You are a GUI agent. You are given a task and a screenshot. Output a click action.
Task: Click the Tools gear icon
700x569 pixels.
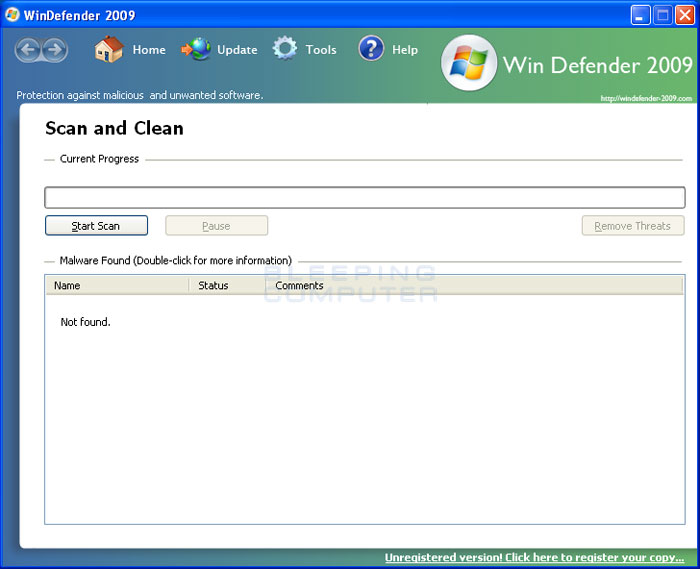click(x=285, y=48)
